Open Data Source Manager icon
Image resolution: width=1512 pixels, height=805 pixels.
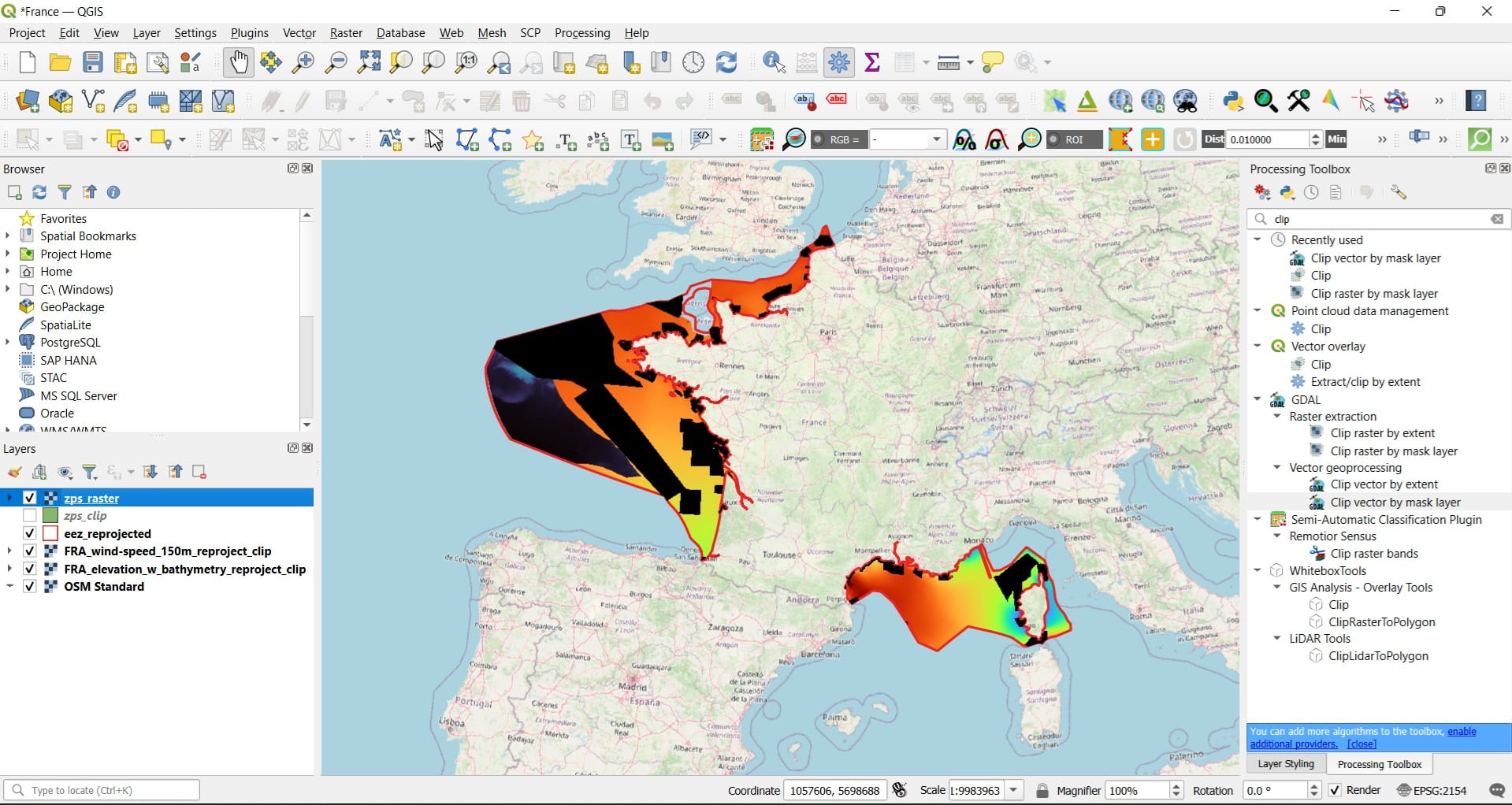27,101
